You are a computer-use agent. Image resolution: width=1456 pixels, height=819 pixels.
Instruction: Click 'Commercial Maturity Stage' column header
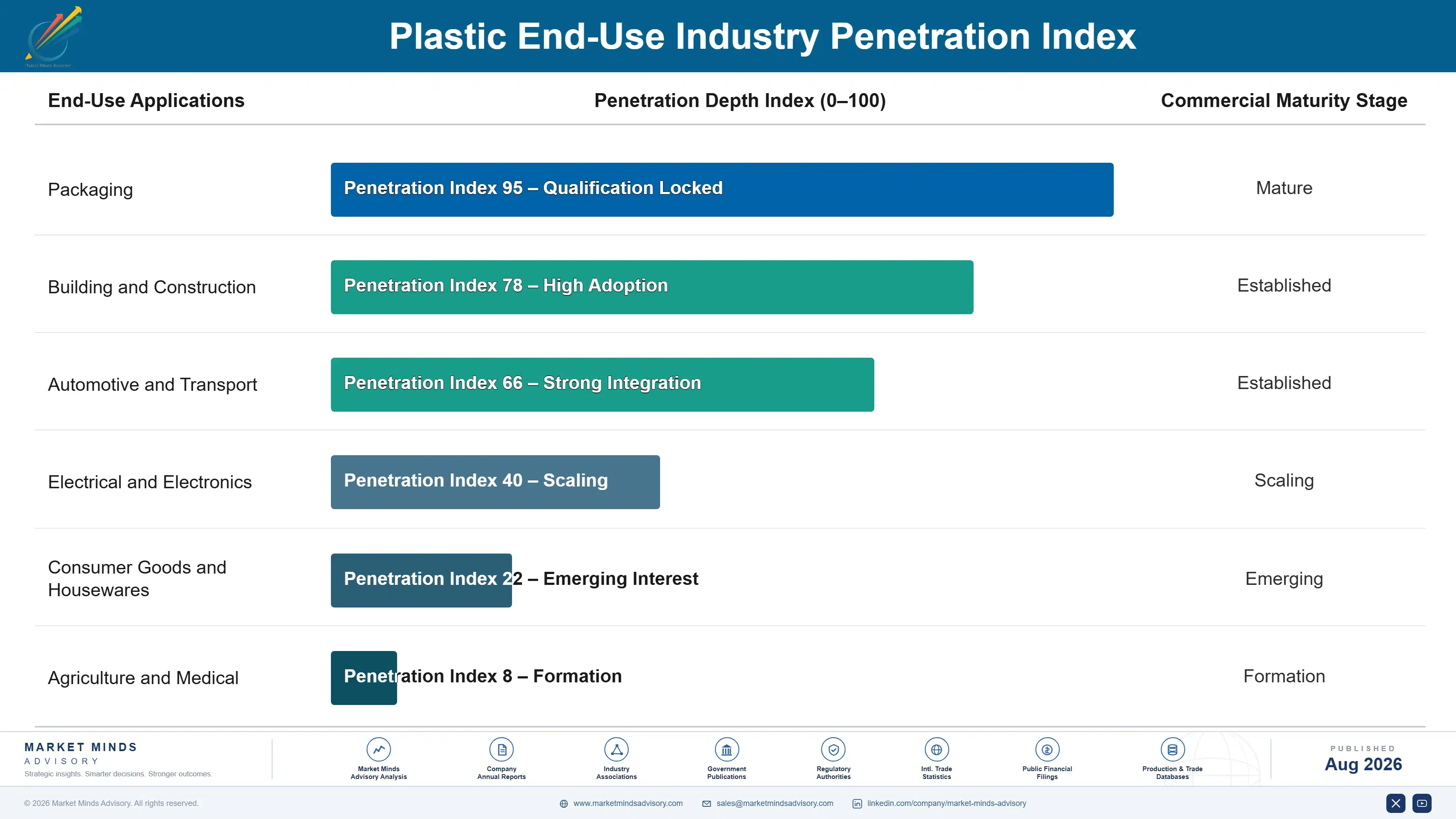click(x=1284, y=101)
